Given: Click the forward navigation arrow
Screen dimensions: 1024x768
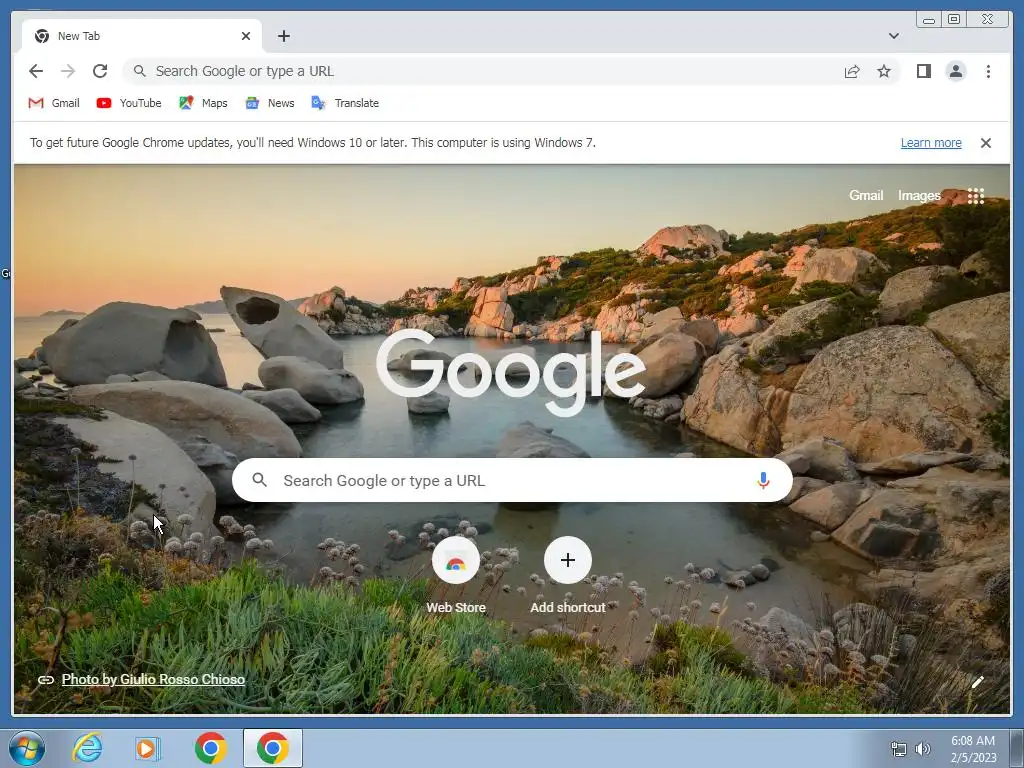Looking at the screenshot, I should pyautogui.click(x=68, y=71).
